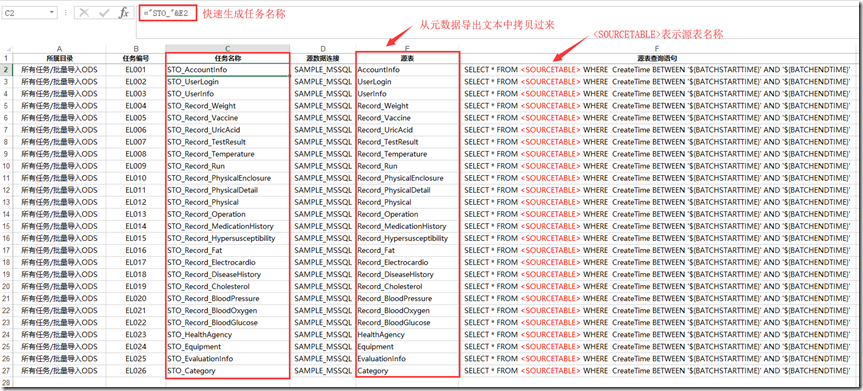Select cell STO_Record_Temperature
The height and width of the screenshot is (391, 863).
(x=228, y=154)
